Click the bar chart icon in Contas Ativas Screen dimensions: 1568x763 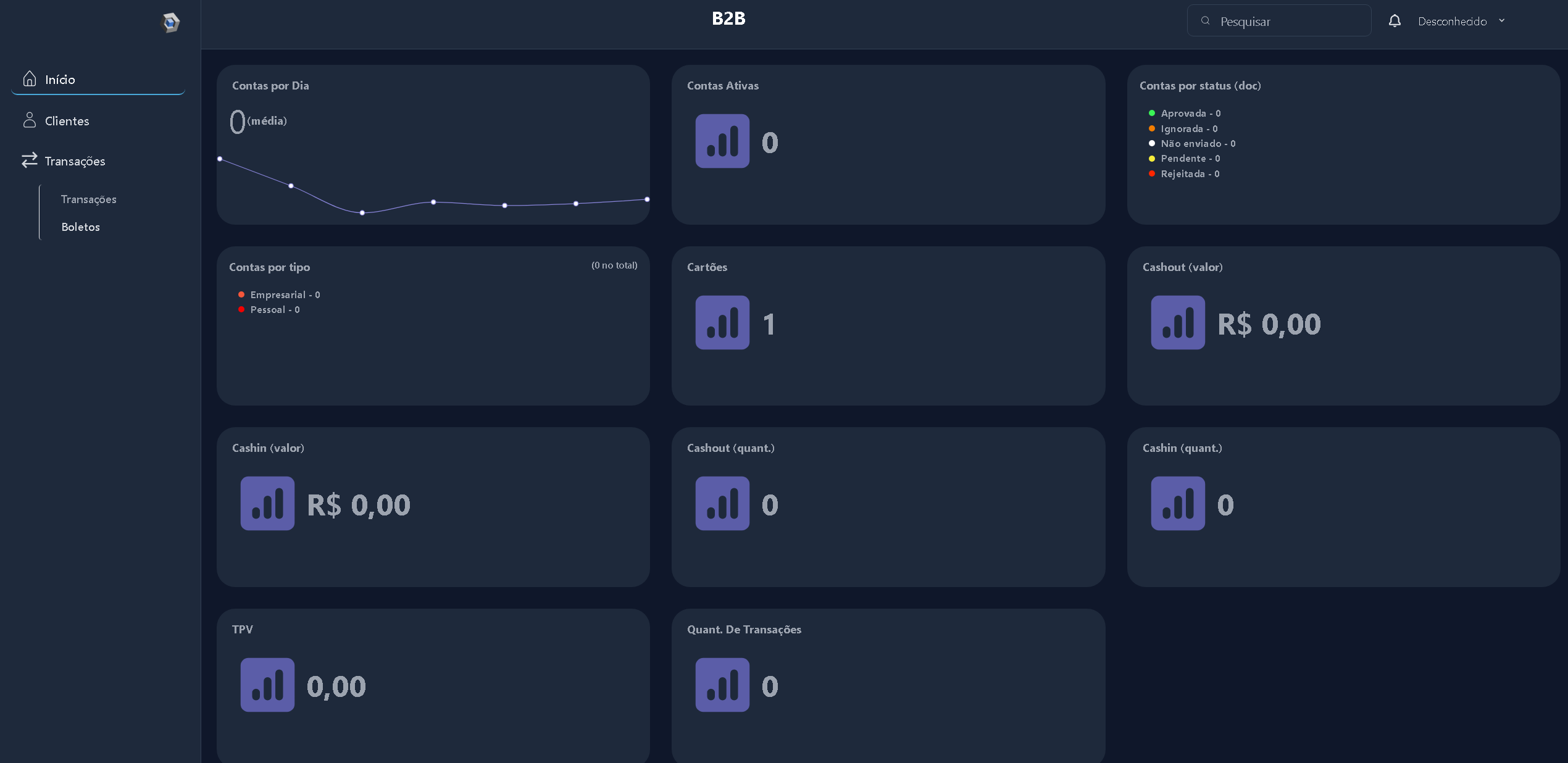722,141
